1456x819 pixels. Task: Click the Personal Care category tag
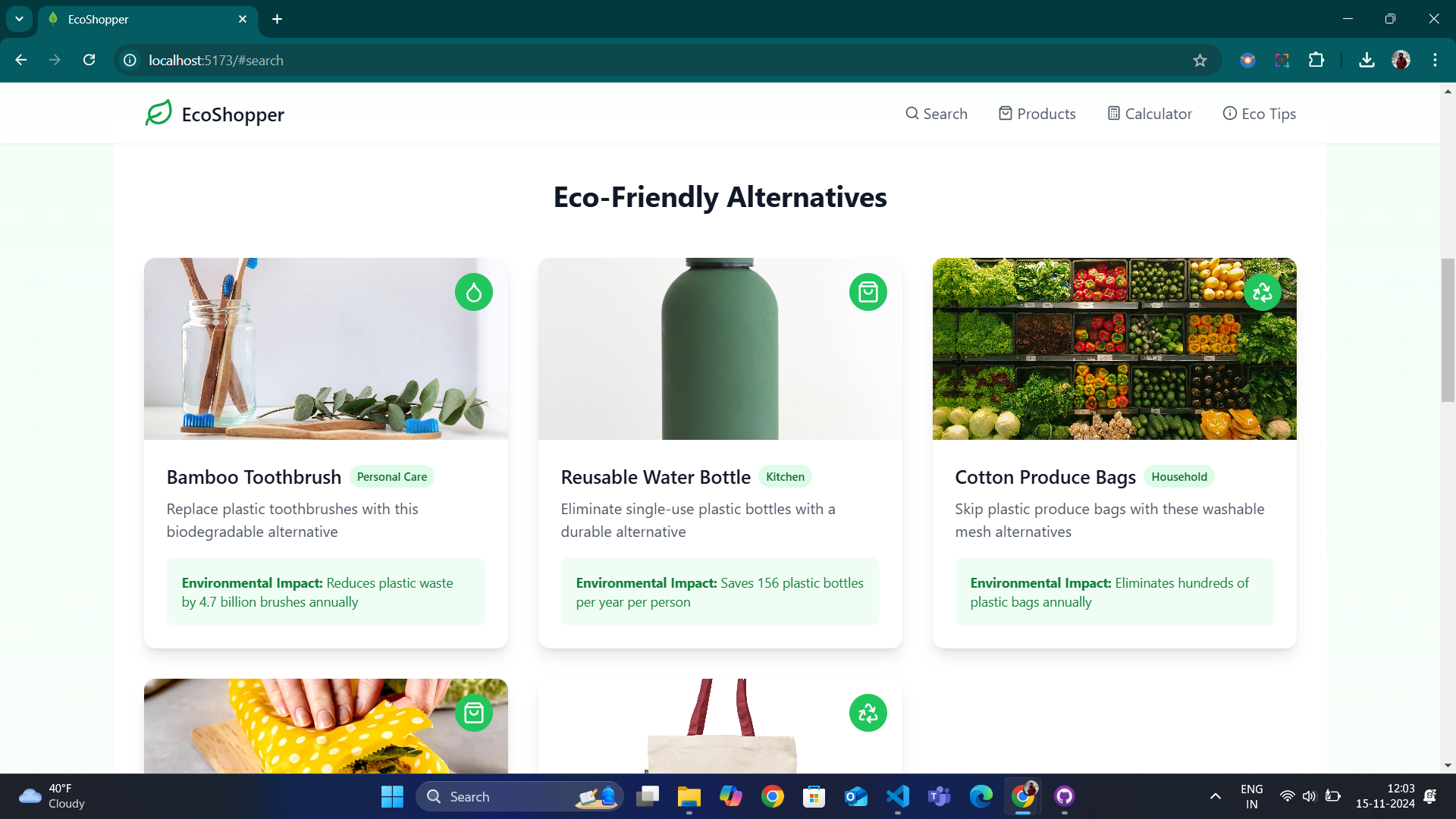391,477
